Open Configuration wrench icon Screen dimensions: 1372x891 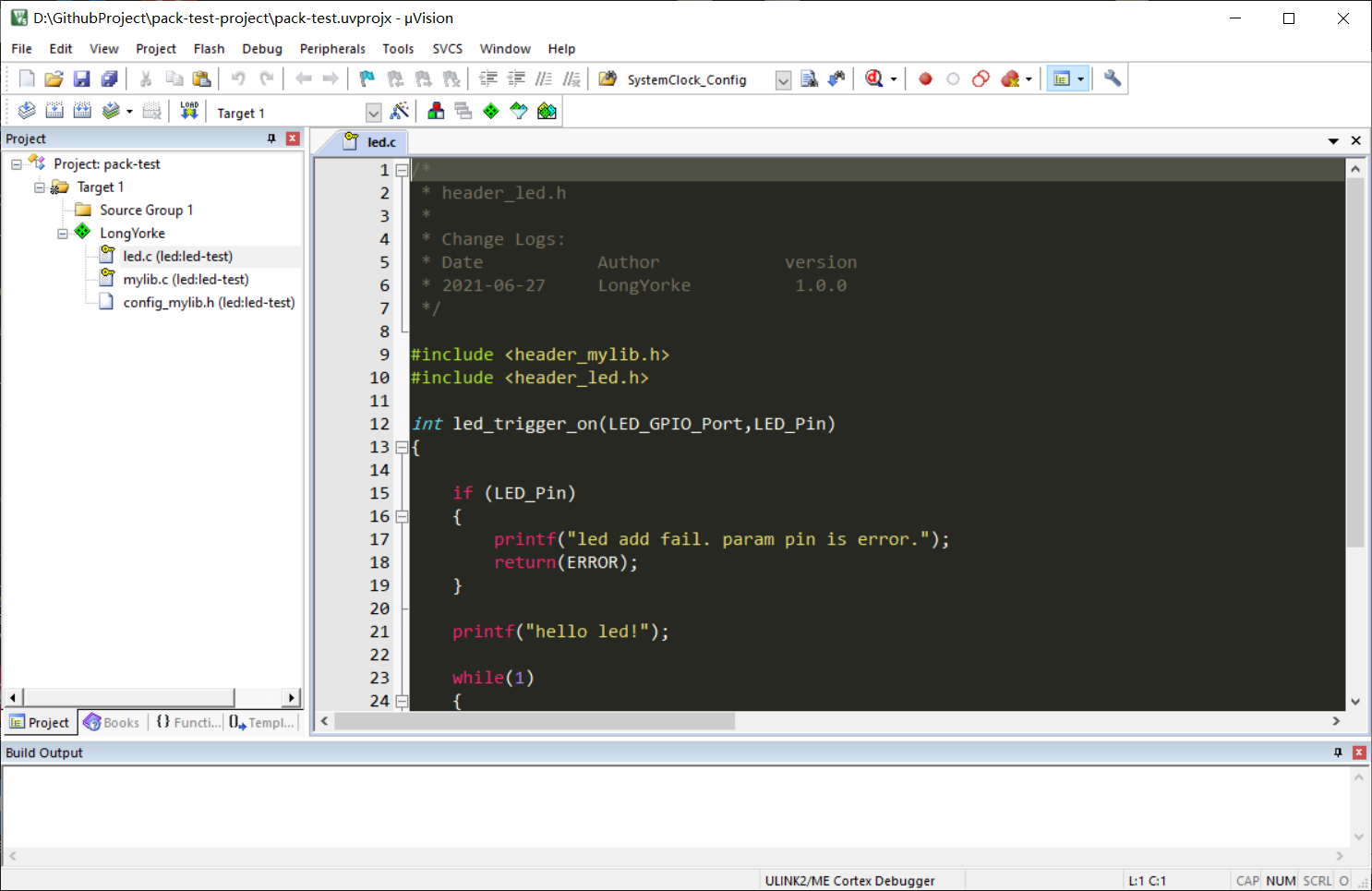click(1113, 79)
